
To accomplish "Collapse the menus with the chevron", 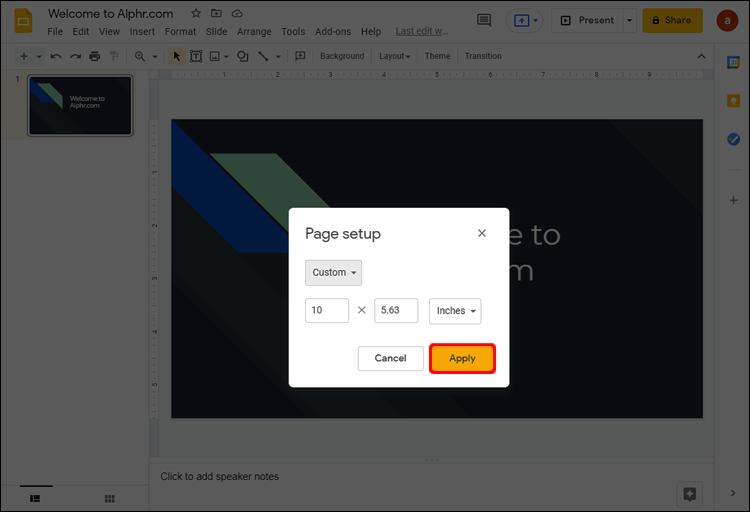I will 701,56.
